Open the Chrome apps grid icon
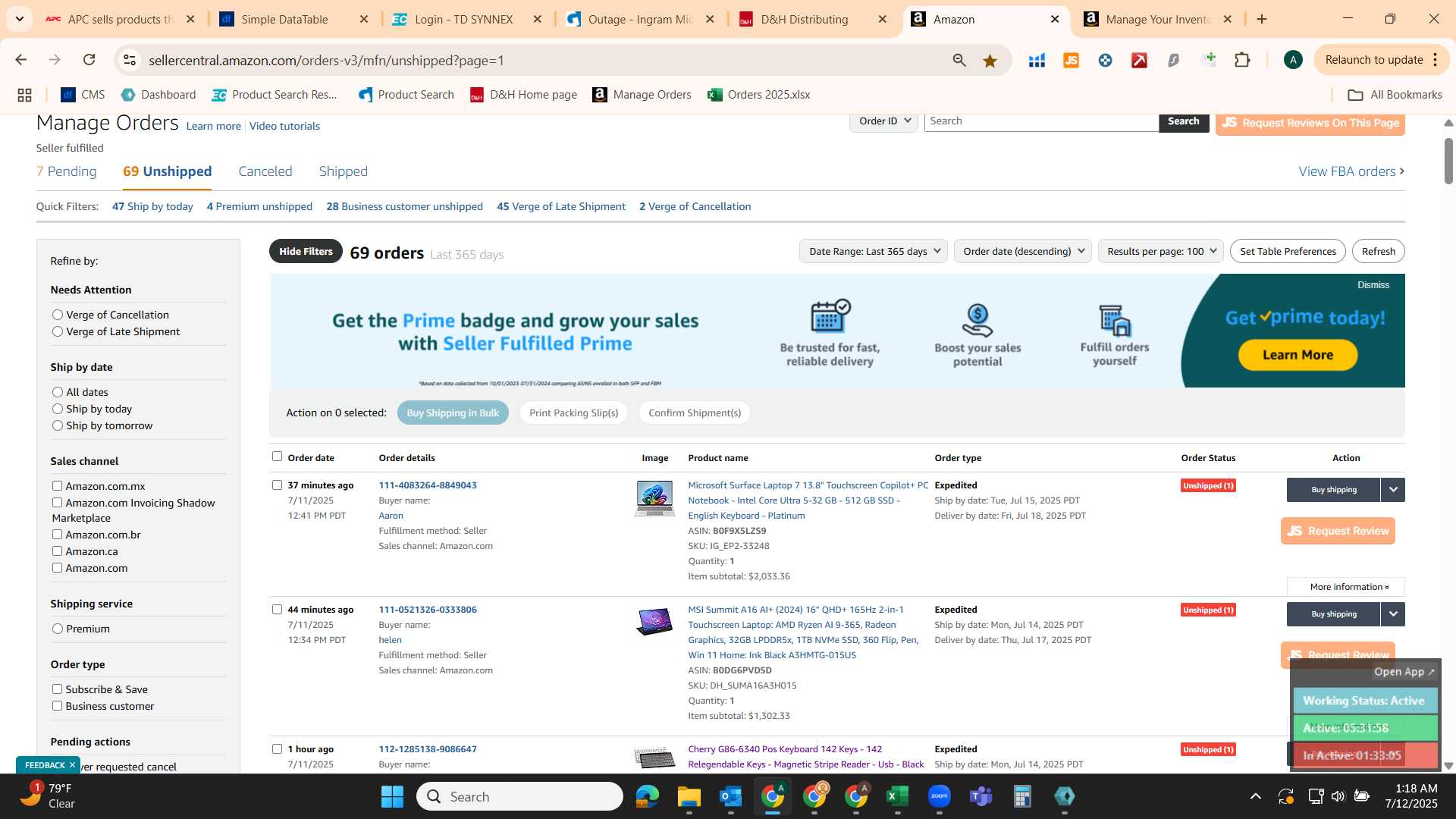The image size is (1456, 819). pyautogui.click(x=24, y=95)
